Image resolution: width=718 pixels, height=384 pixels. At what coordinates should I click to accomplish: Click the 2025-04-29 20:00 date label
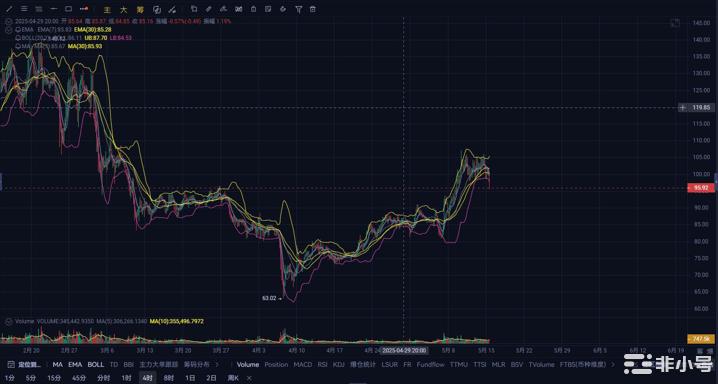pyautogui.click(x=404, y=351)
